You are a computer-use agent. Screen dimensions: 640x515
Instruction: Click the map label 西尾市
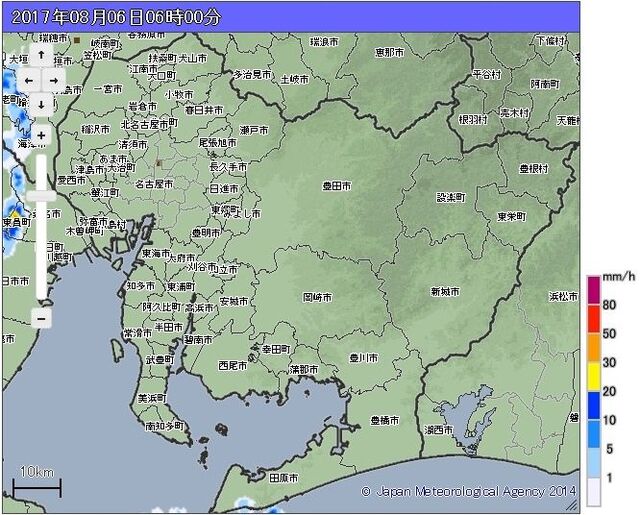(233, 365)
